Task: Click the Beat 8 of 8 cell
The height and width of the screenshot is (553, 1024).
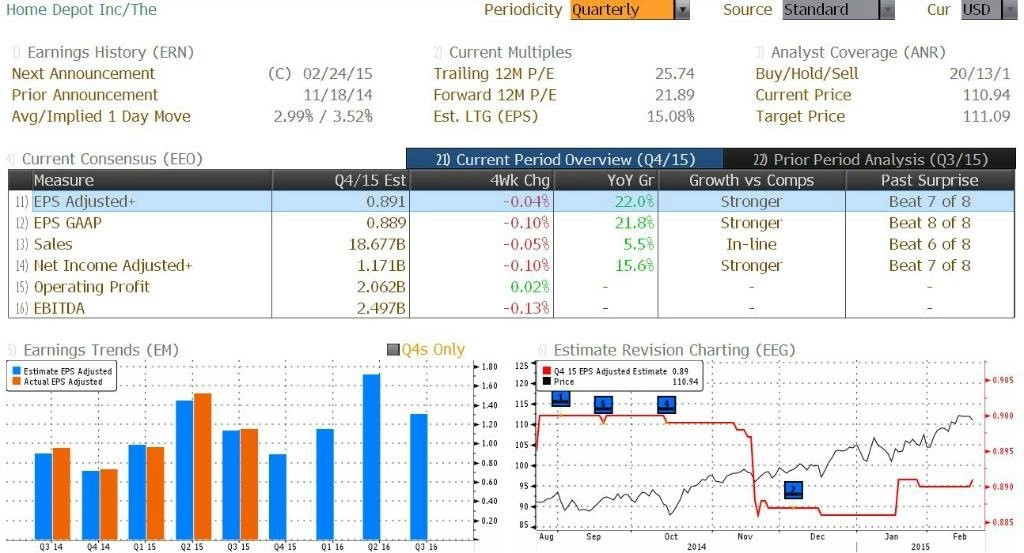Action: [x=930, y=223]
